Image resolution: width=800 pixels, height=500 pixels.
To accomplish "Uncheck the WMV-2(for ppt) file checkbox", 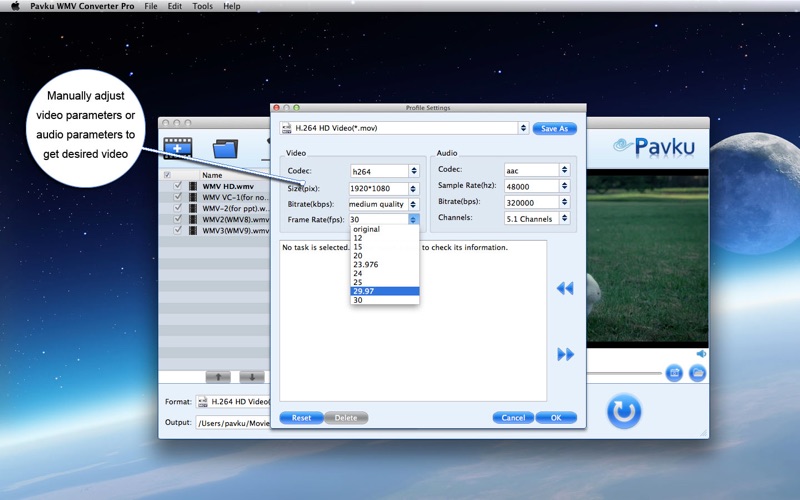I will click(178, 208).
